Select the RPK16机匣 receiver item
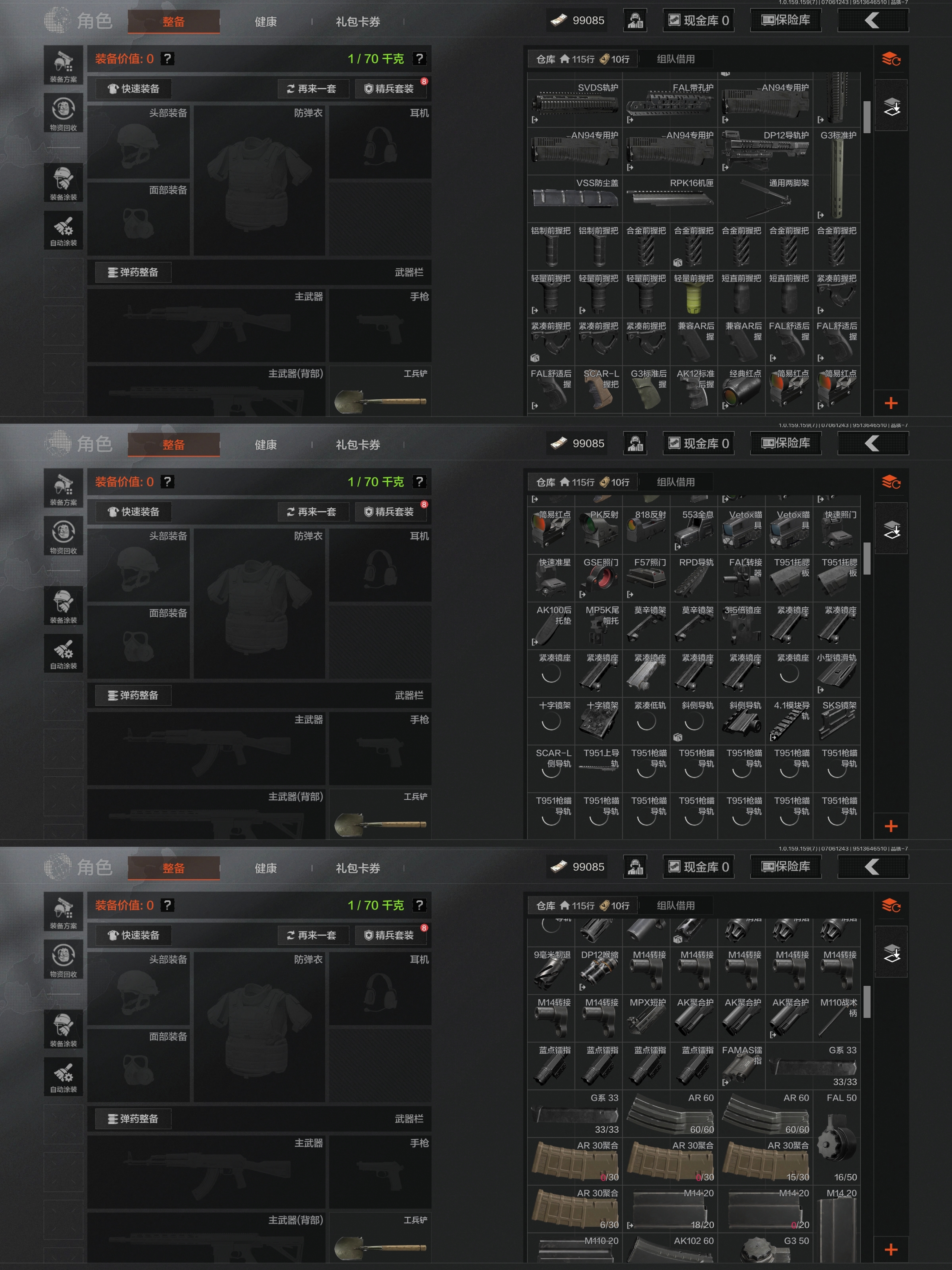The width and height of the screenshot is (952, 1270). click(670, 199)
